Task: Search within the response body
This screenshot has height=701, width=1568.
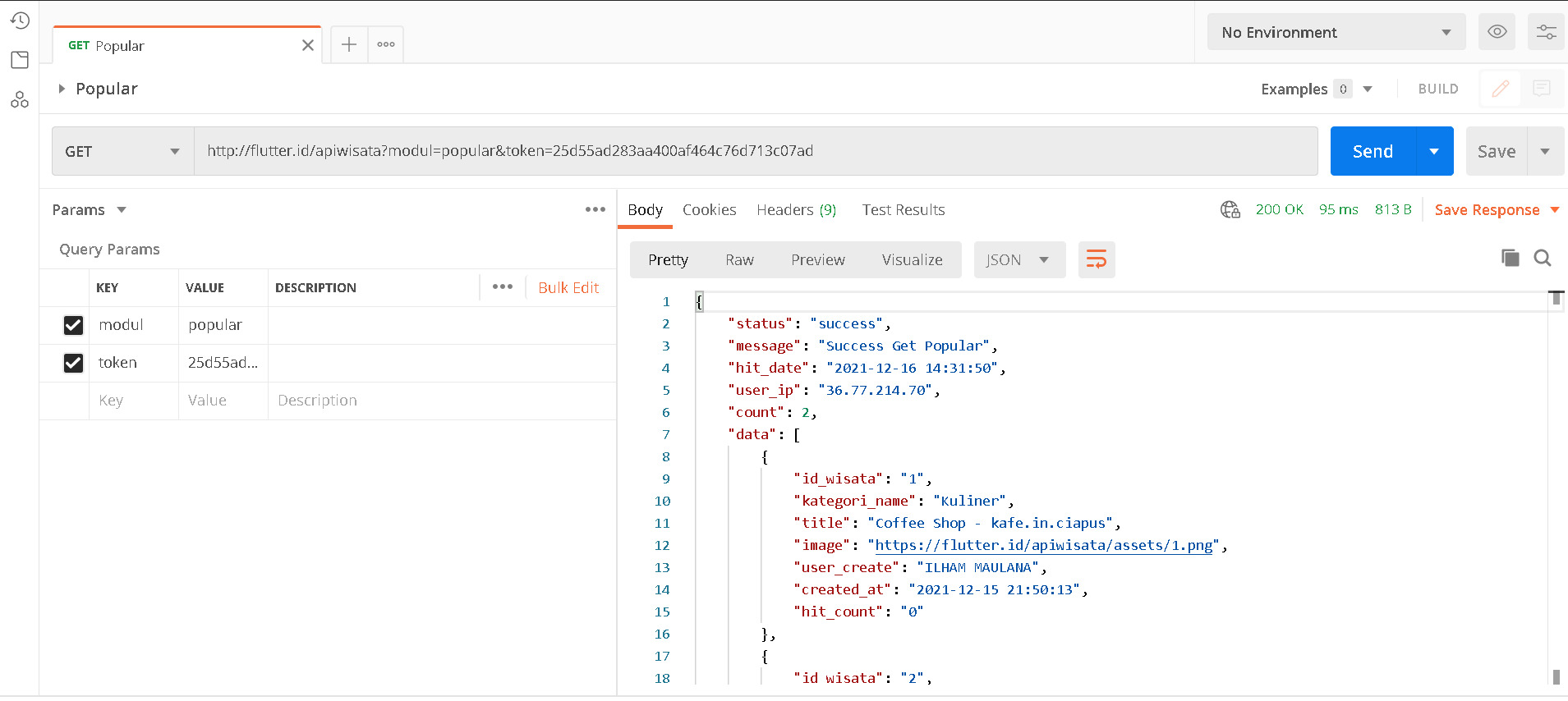Action: (1543, 258)
